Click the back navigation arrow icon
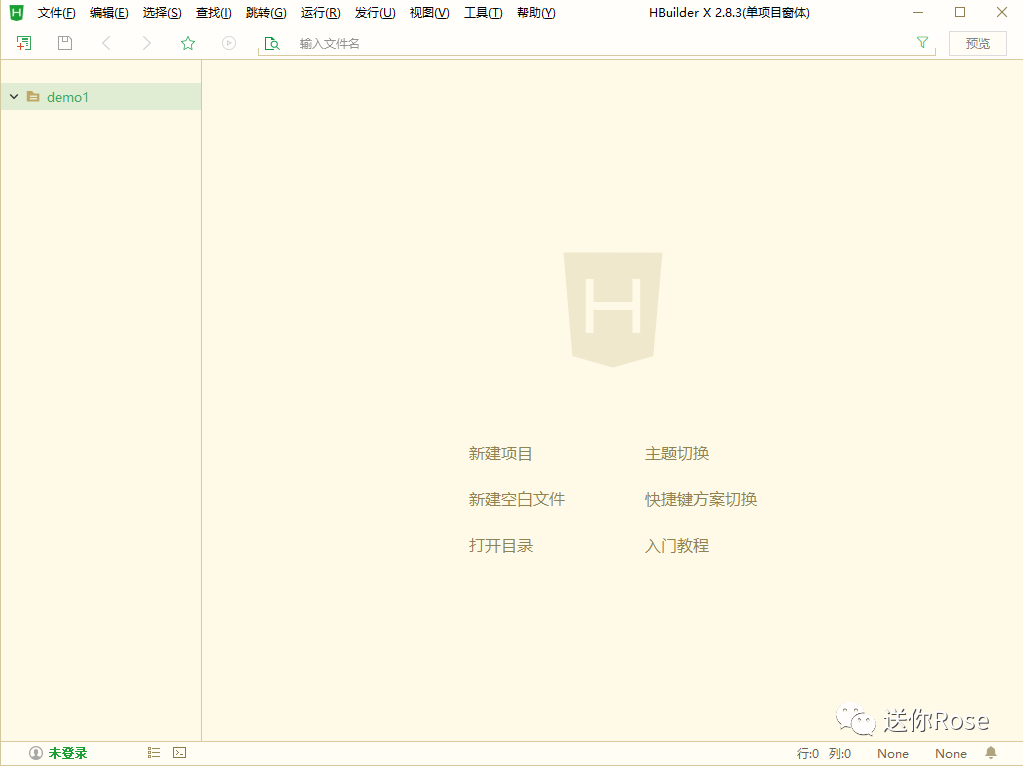Screen dimensions: 1023x766 (106, 43)
